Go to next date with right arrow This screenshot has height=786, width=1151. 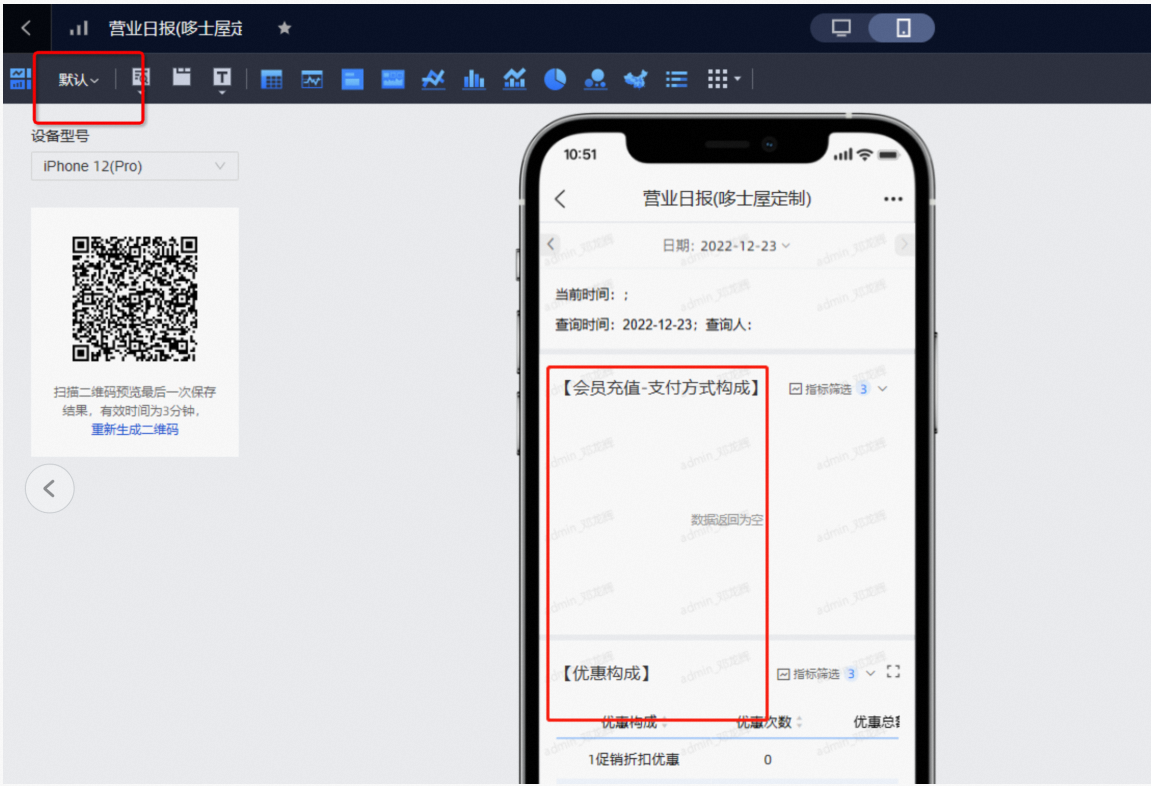coord(904,244)
